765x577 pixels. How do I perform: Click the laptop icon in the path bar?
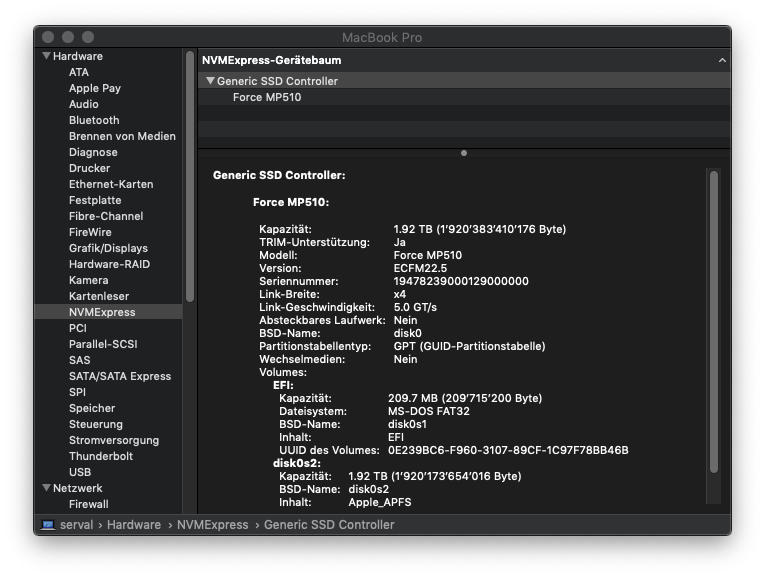coord(48,525)
